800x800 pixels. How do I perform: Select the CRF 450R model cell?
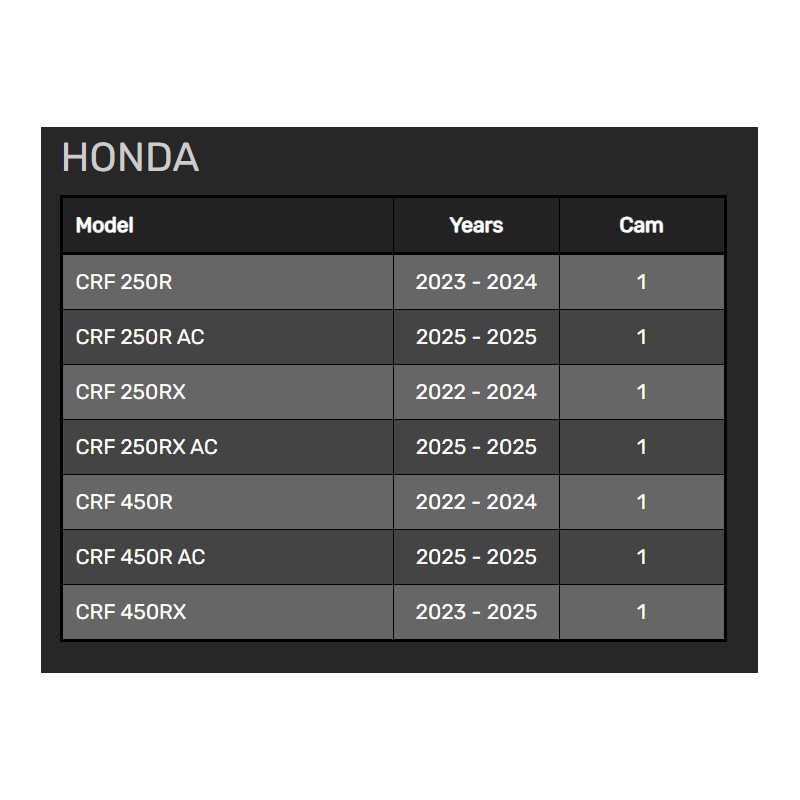coord(124,502)
